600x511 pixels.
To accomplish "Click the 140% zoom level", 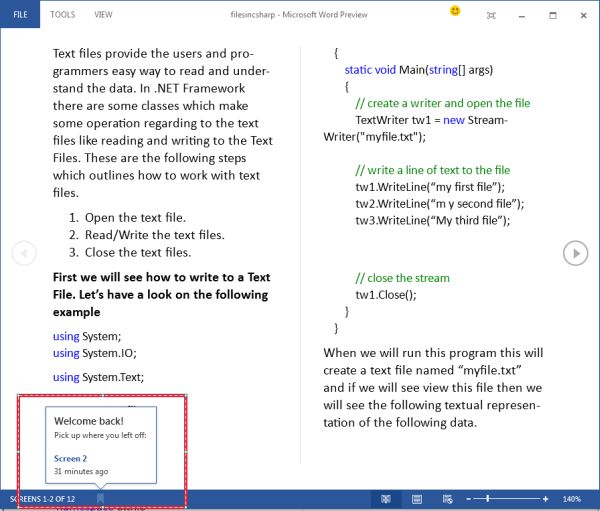I will click(x=572, y=499).
